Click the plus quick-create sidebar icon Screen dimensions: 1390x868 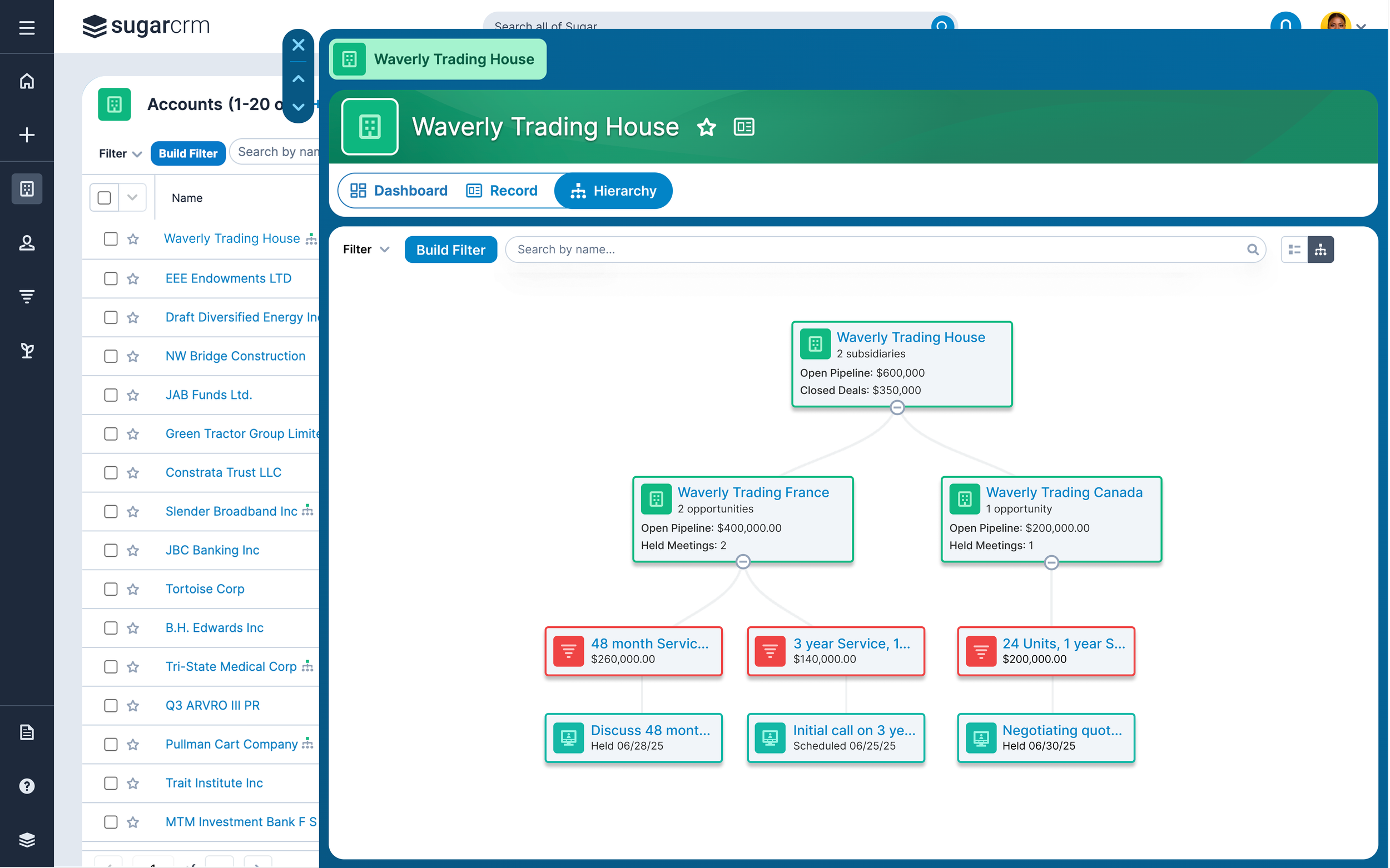(x=27, y=135)
